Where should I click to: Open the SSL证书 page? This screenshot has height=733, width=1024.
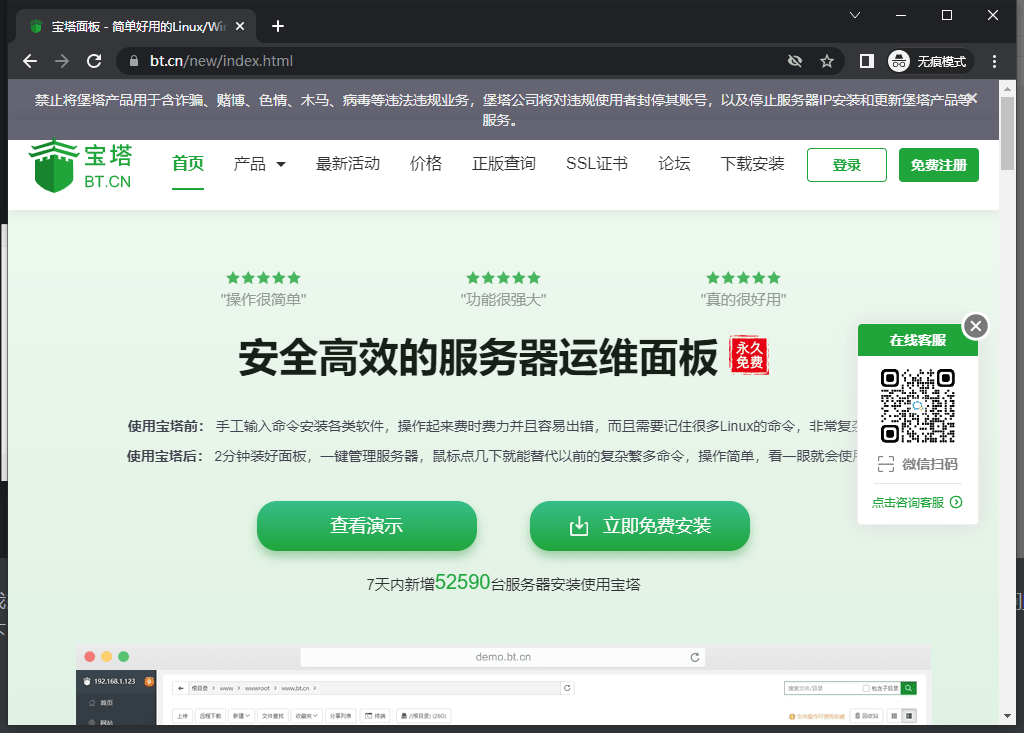tap(596, 164)
